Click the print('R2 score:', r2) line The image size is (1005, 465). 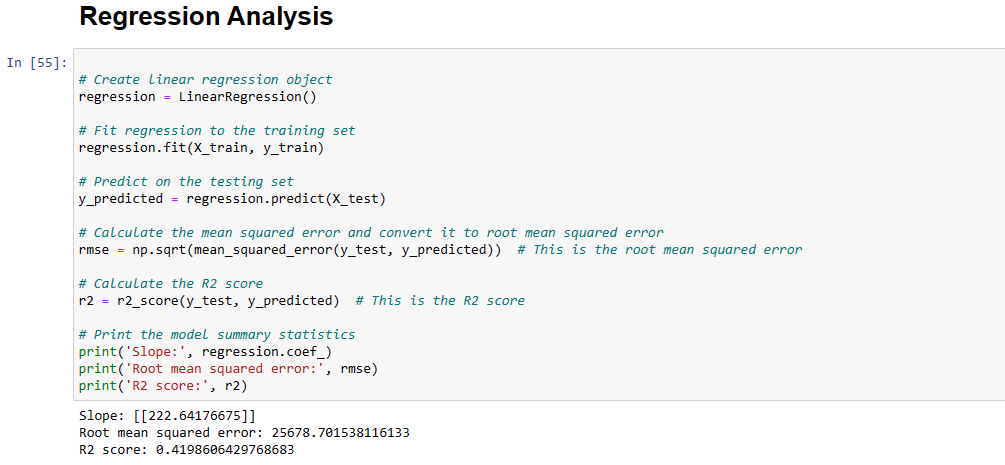coord(162,385)
